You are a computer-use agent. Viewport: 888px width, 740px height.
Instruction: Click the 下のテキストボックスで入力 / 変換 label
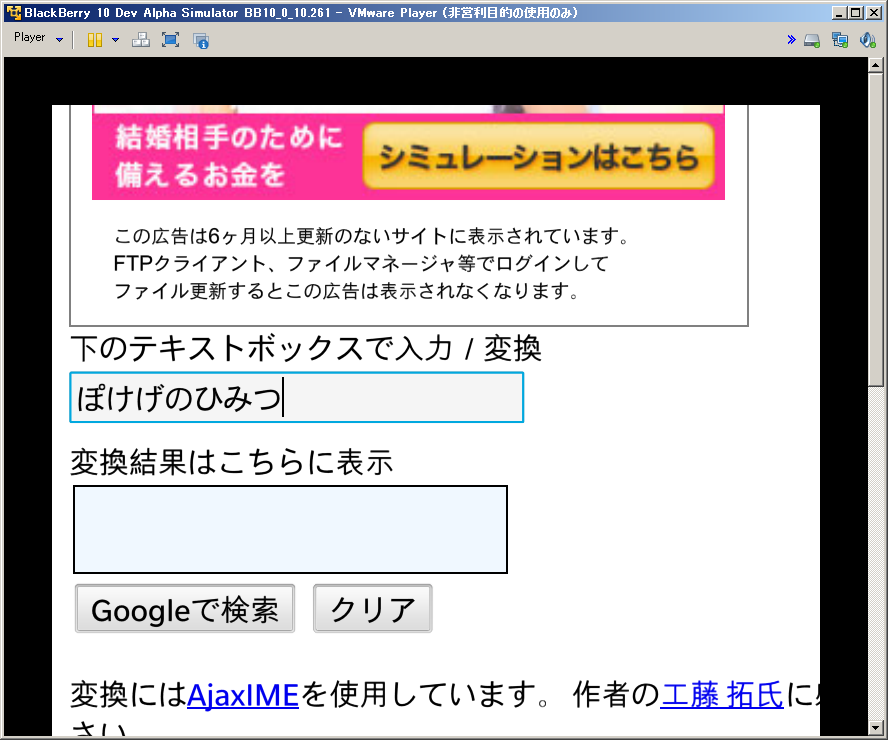point(306,348)
